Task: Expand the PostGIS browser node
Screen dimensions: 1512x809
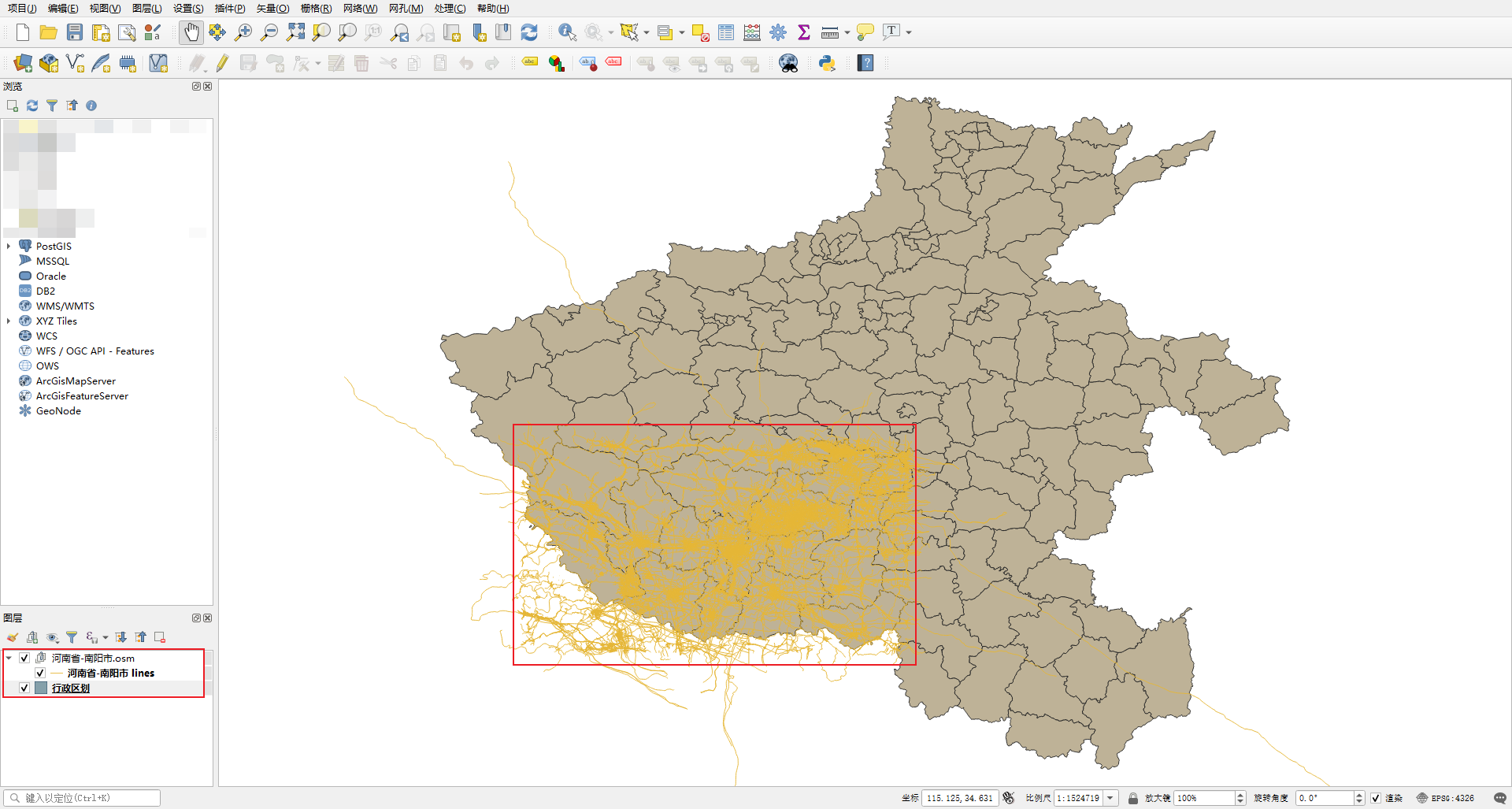Action: [9, 246]
